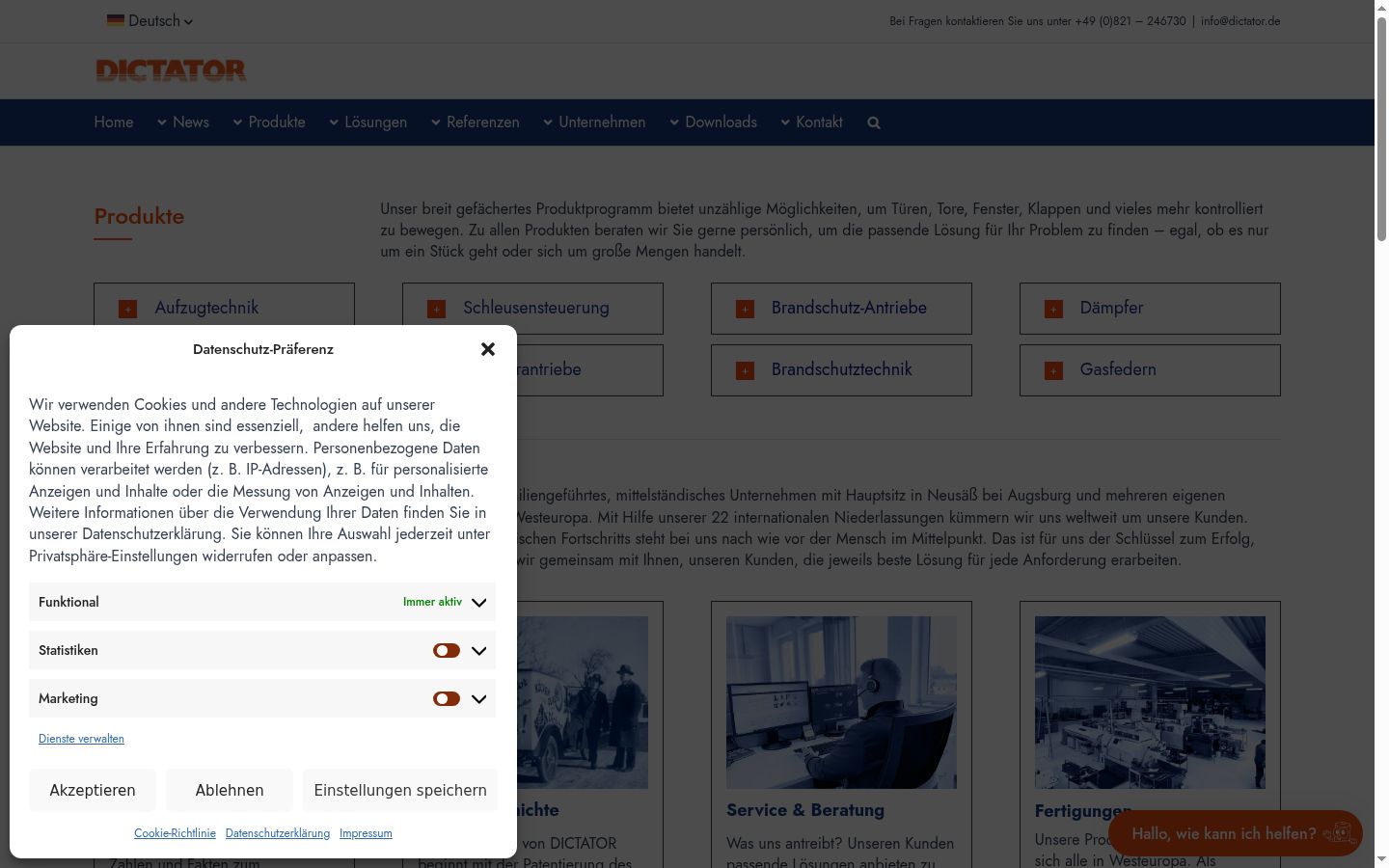This screenshot has height=868, width=1389.
Task: Expand the Funktional cookie category
Action: [x=478, y=602]
